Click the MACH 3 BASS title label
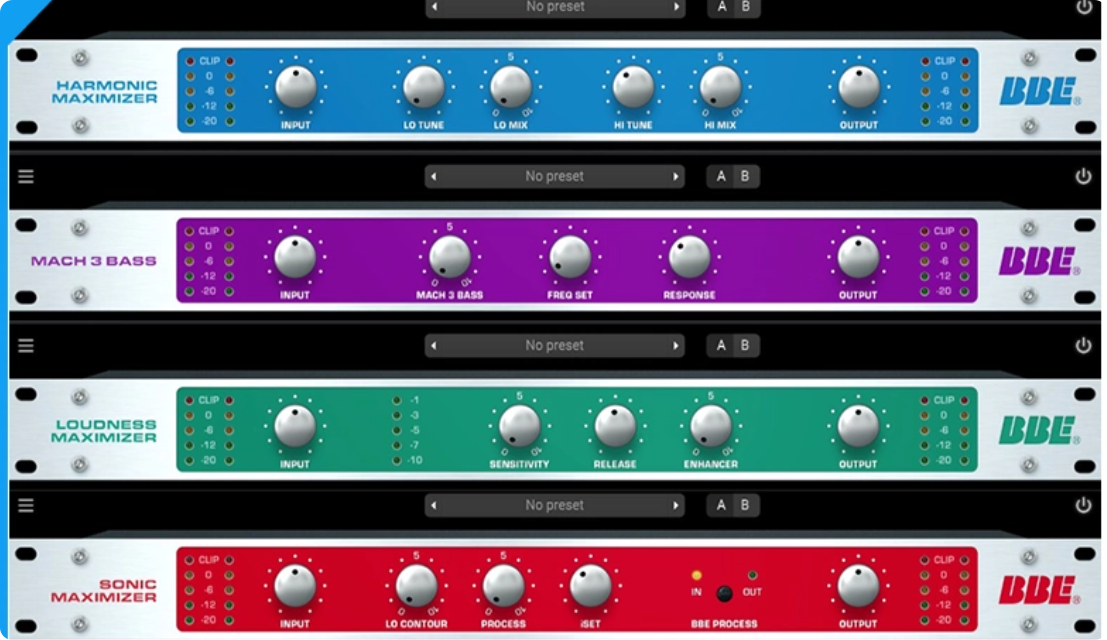1107x640 pixels. [x=93, y=261]
